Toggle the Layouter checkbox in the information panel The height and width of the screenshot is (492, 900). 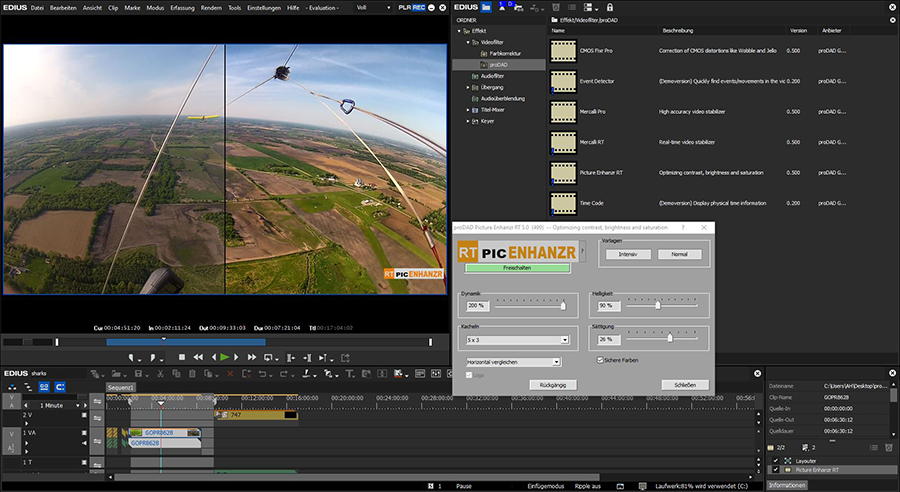point(775,460)
